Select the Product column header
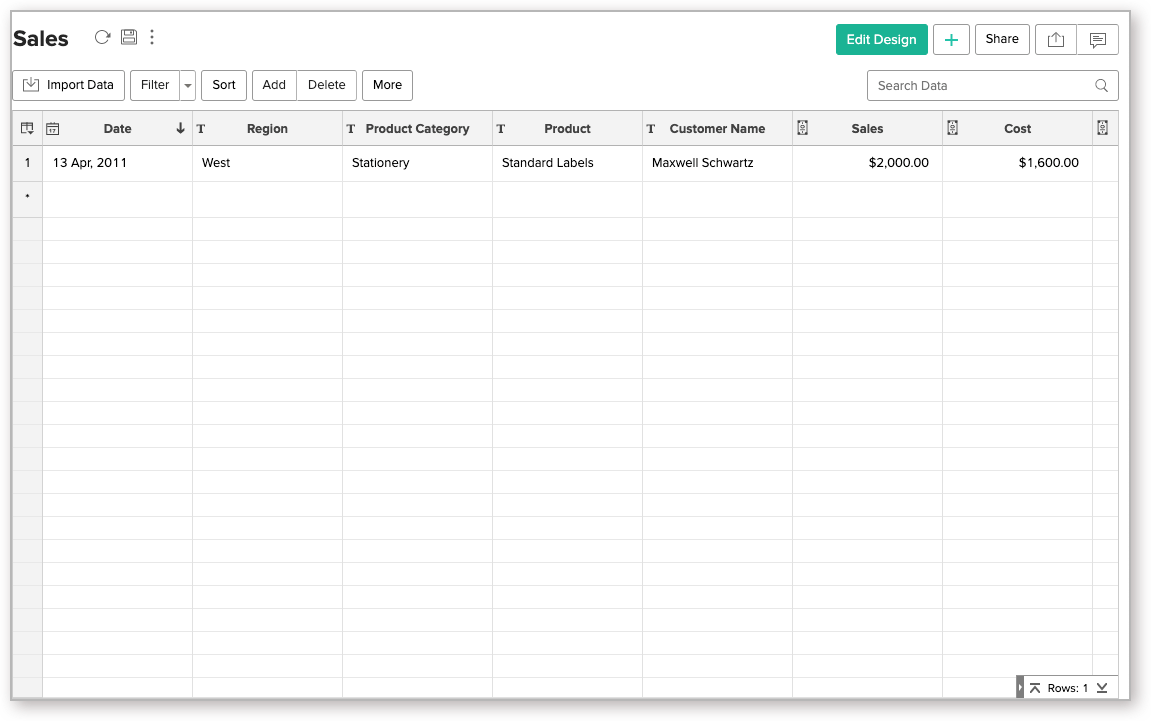Image resolution: width=1151 pixels, height=721 pixels. coord(567,128)
